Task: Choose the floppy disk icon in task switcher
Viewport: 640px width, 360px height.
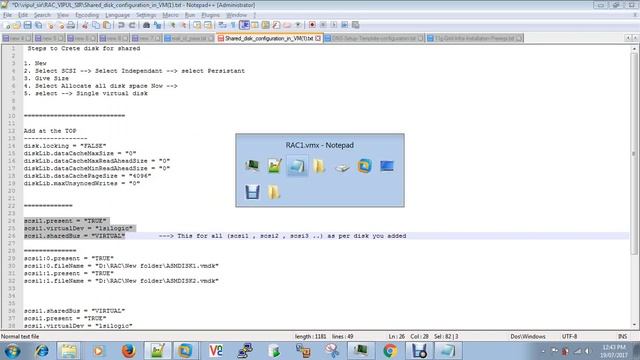Action: coord(252,192)
